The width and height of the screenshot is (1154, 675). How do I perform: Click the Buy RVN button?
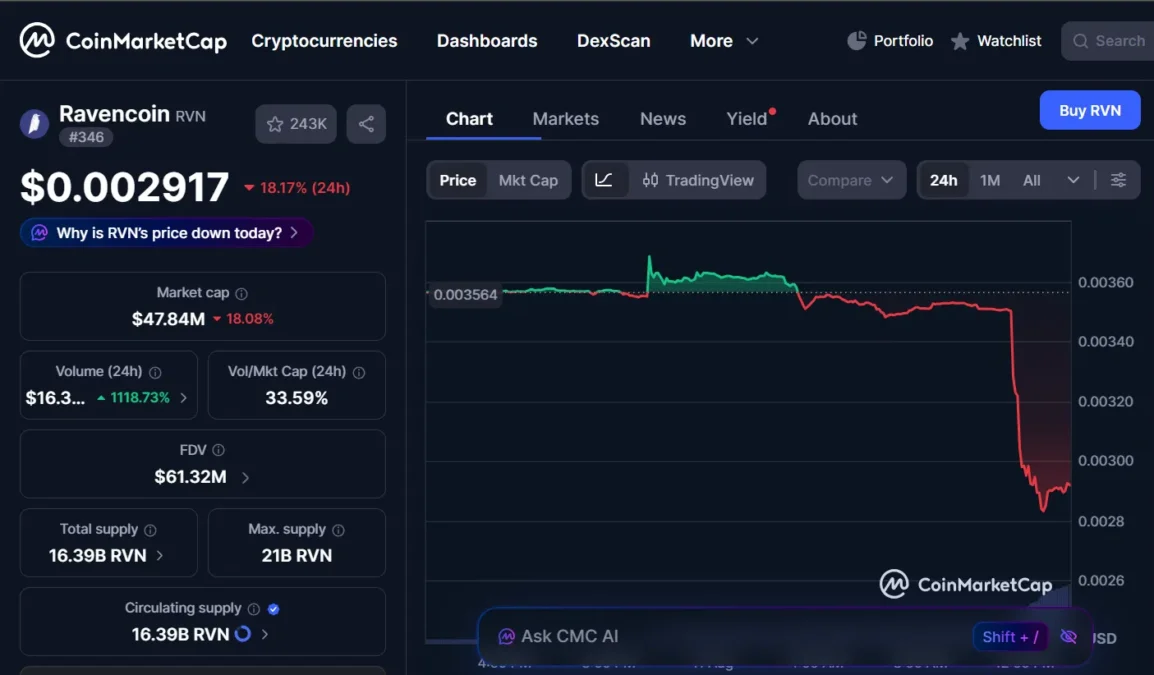pyautogui.click(x=1090, y=110)
